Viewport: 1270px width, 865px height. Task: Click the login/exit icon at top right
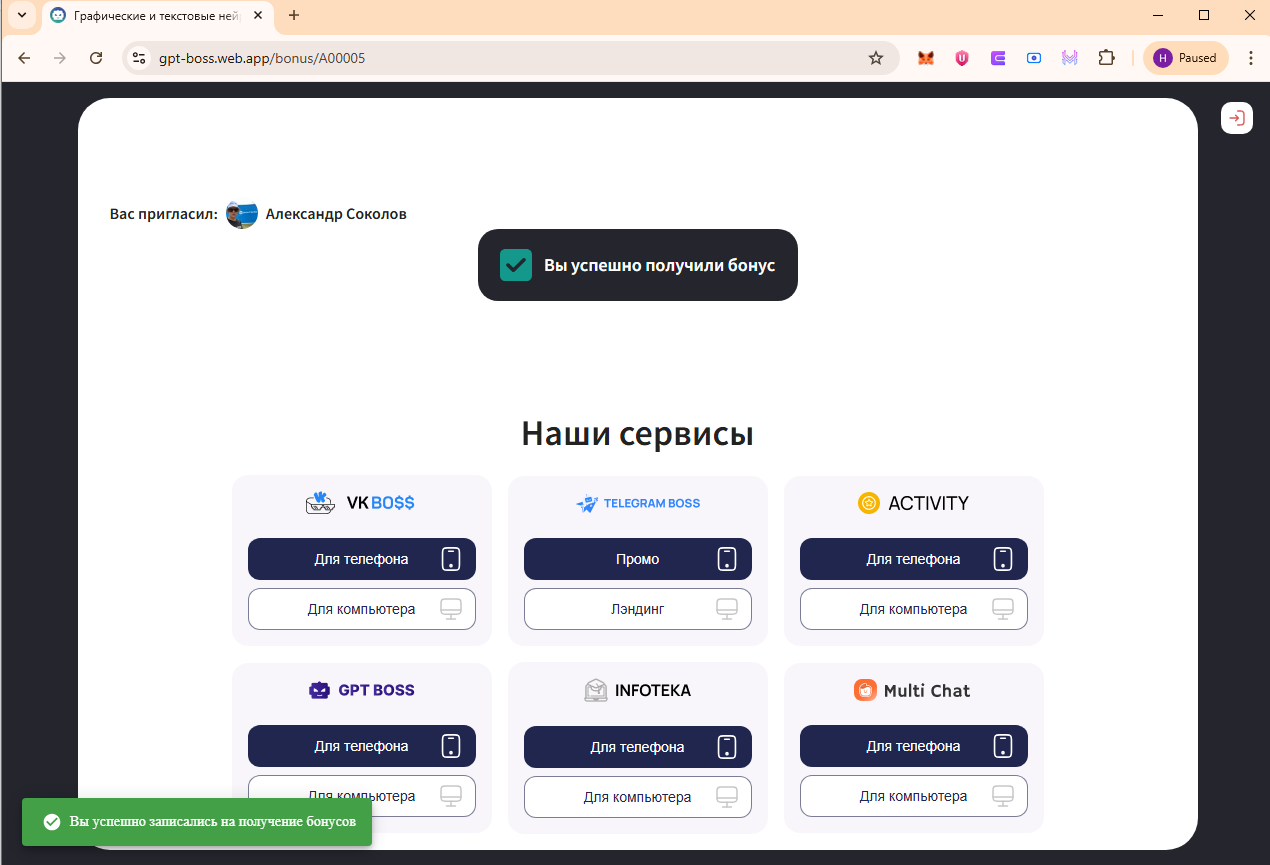(x=1237, y=118)
